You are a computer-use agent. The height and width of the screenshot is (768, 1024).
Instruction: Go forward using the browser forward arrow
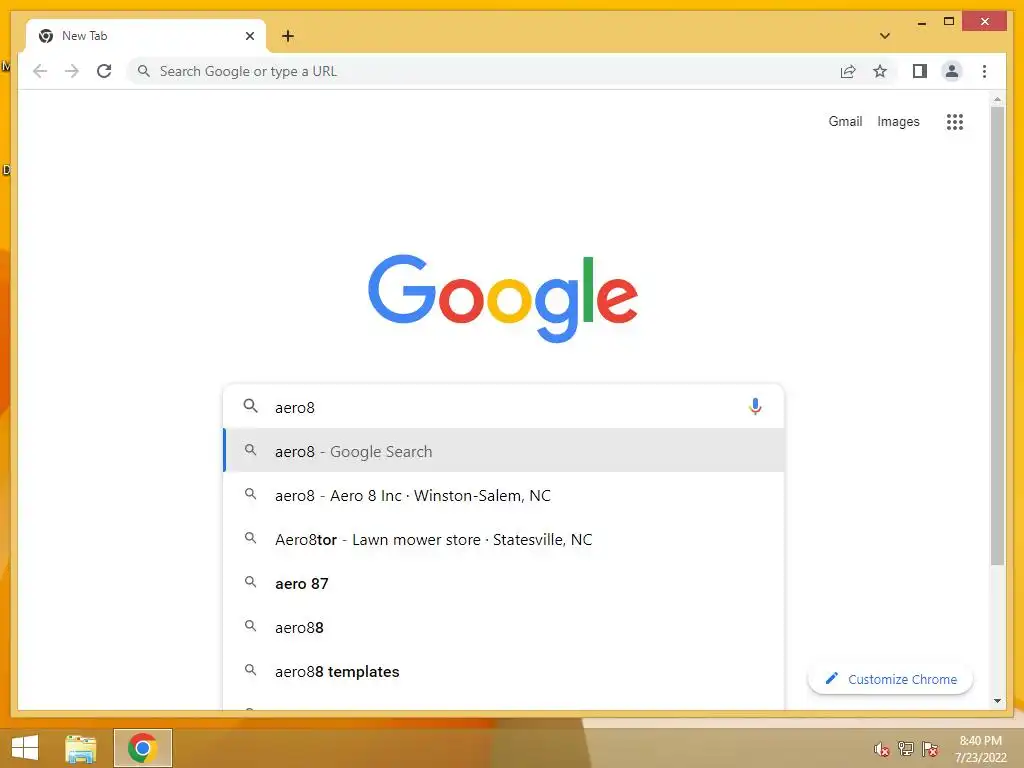coord(72,71)
